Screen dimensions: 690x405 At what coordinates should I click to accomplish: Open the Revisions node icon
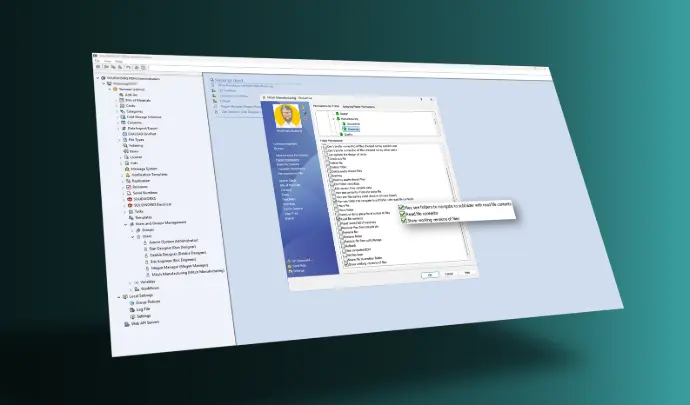point(128,187)
